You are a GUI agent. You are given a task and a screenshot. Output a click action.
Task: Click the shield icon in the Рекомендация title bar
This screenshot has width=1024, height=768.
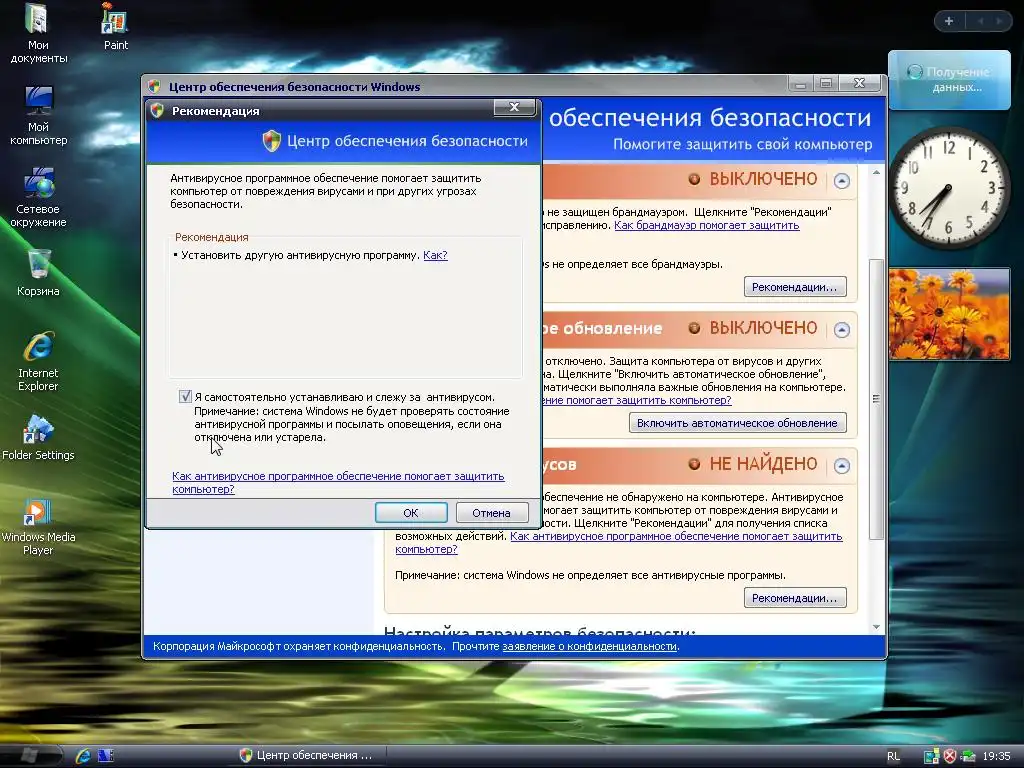tap(157, 110)
